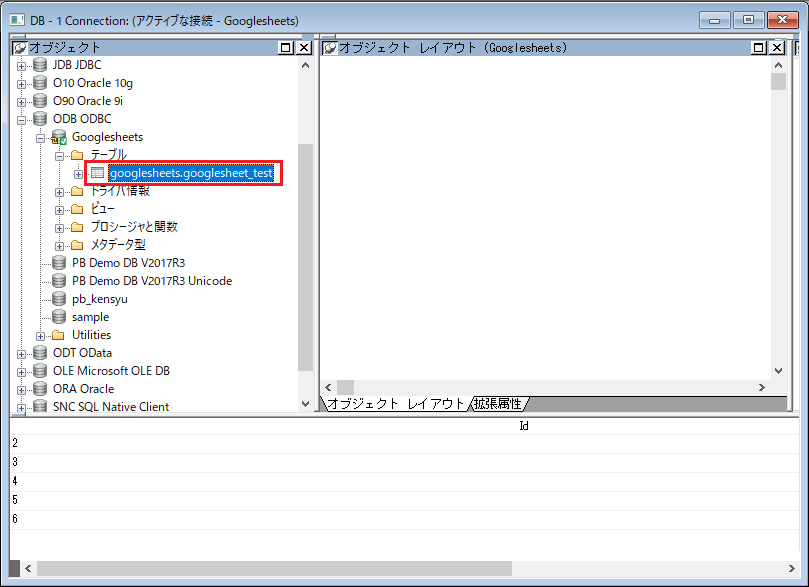Click the sample database profile icon
The width and height of the screenshot is (809, 587).
click(x=59, y=317)
